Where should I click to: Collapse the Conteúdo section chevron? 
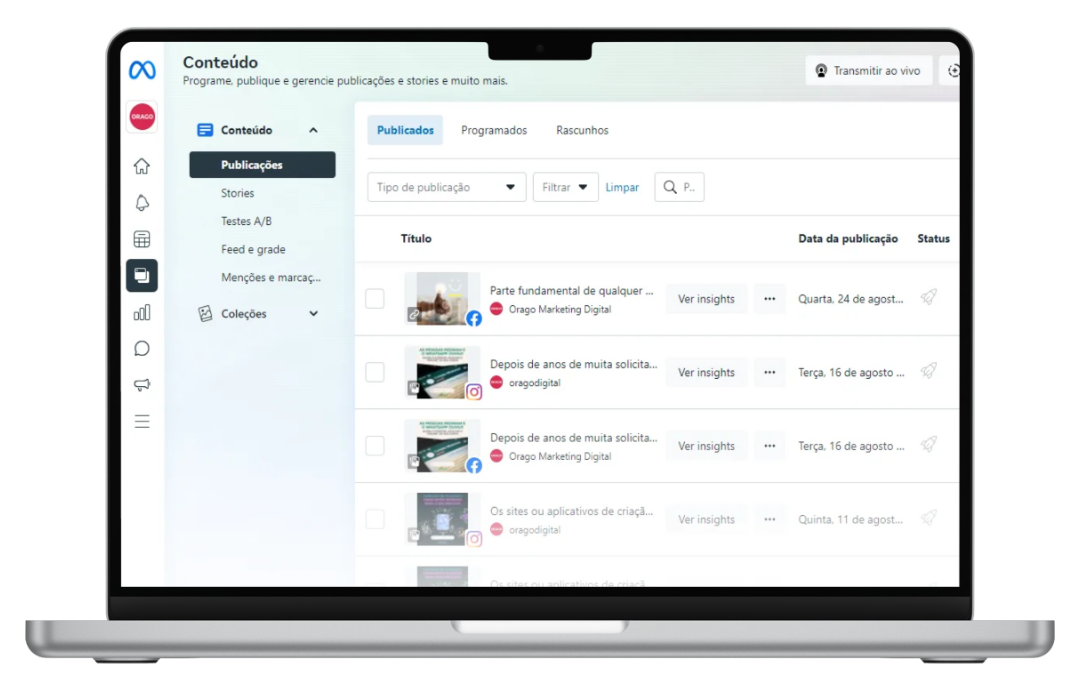click(x=313, y=130)
